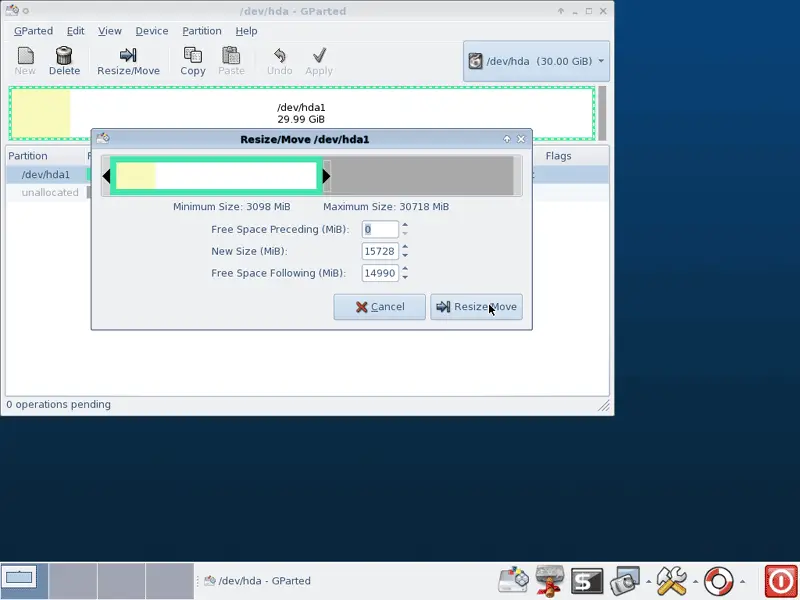Image resolution: width=800 pixels, height=600 pixels.
Task: Switch to the /dev/hda - GParted taskbar entry
Action: 258,581
